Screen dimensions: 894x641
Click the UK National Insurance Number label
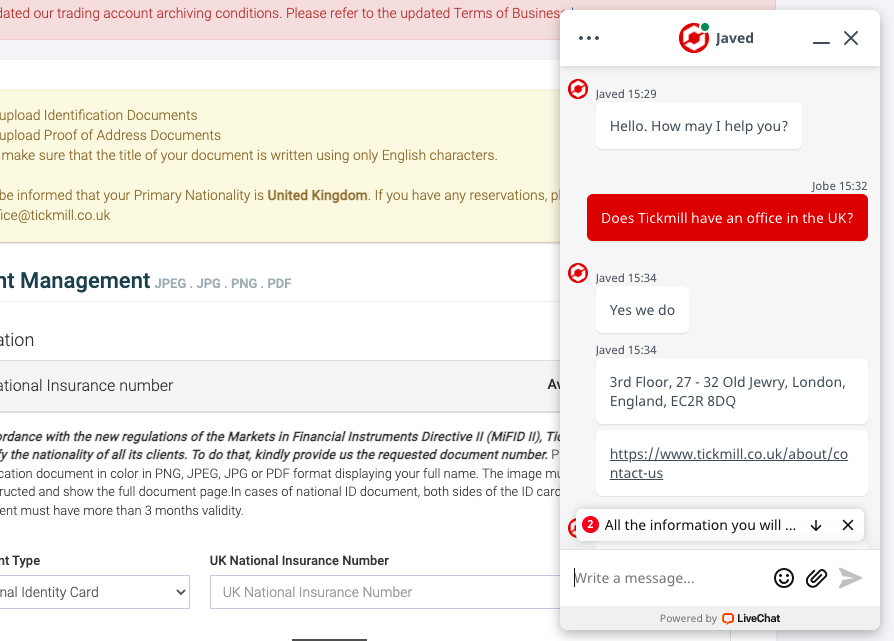tap(299, 561)
